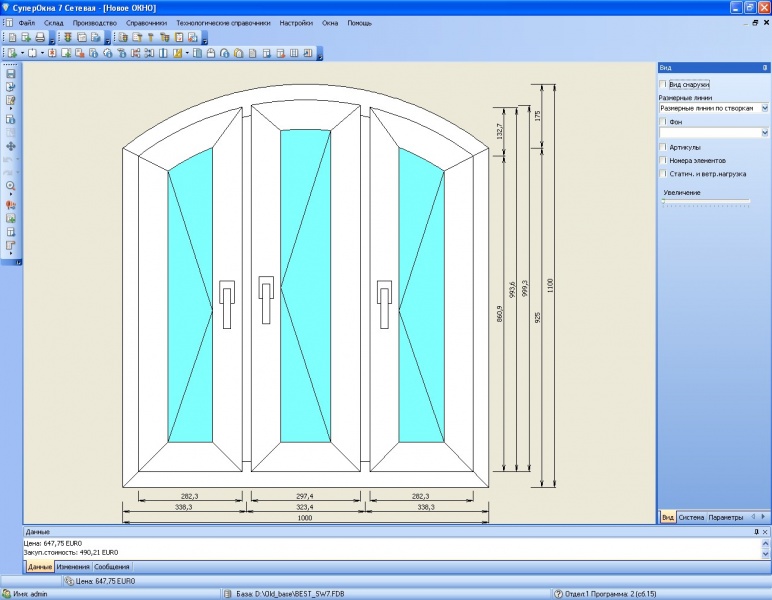
Task: Toggle the 'Фон' checkbox
Action: click(x=663, y=122)
